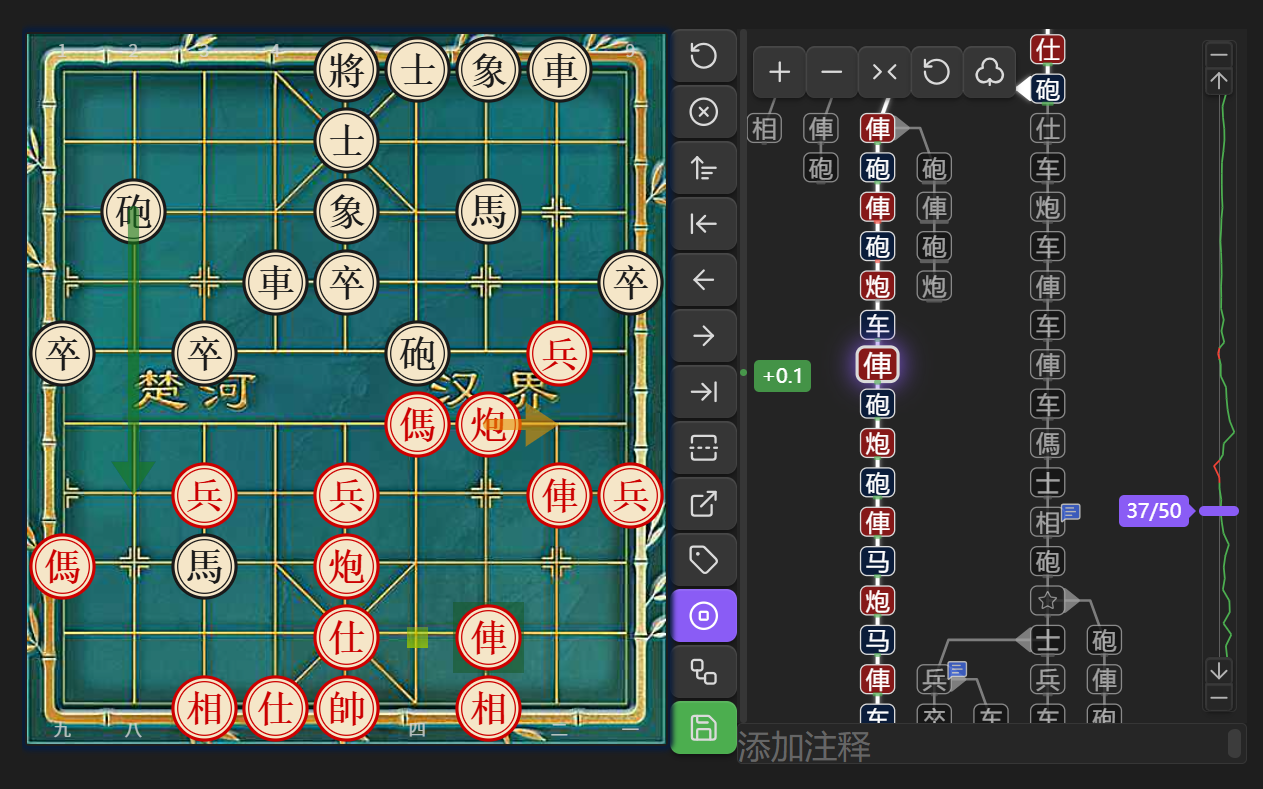Click the minus button above the move tree
The height and width of the screenshot is (789, 1263).
click(x=832, y=72)
